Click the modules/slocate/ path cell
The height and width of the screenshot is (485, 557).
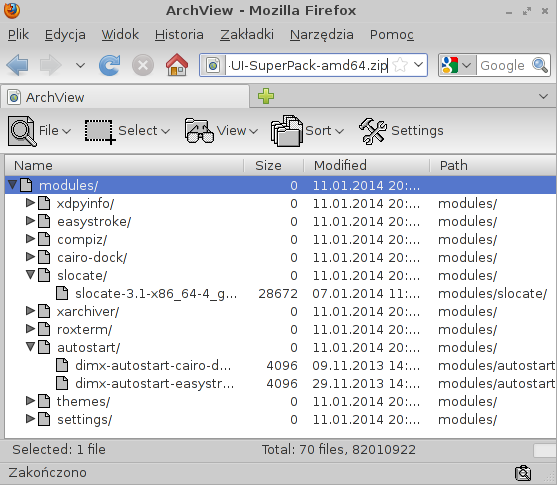pos(492,294)
